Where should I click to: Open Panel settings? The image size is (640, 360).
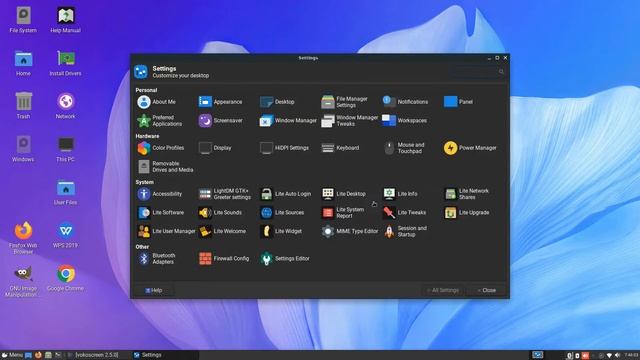[458, 102]
